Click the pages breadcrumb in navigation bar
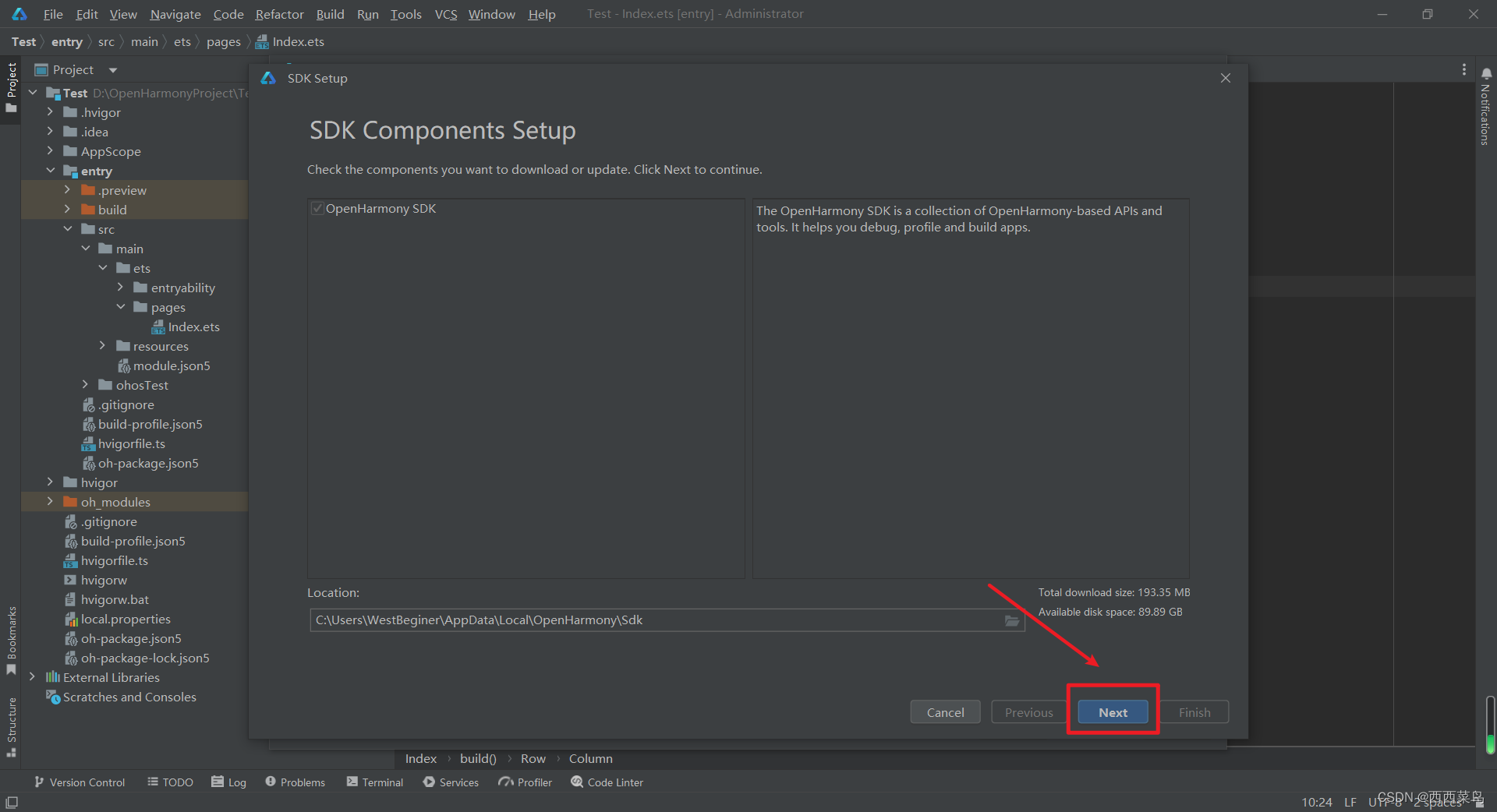 [x=223, y=42]
